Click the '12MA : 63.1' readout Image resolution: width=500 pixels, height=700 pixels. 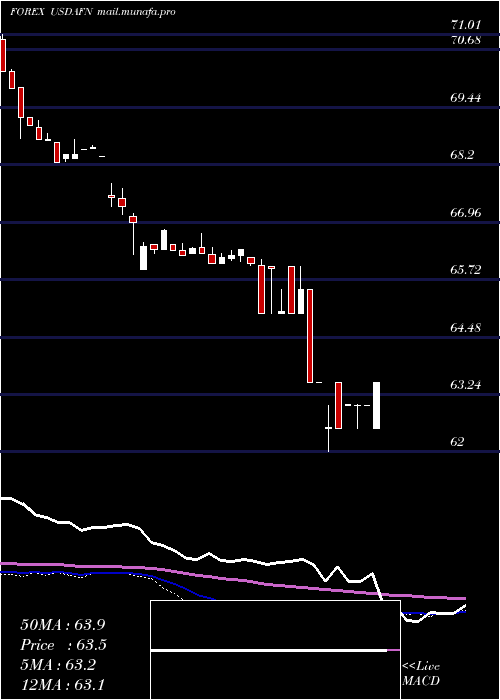tap(62, 684)
